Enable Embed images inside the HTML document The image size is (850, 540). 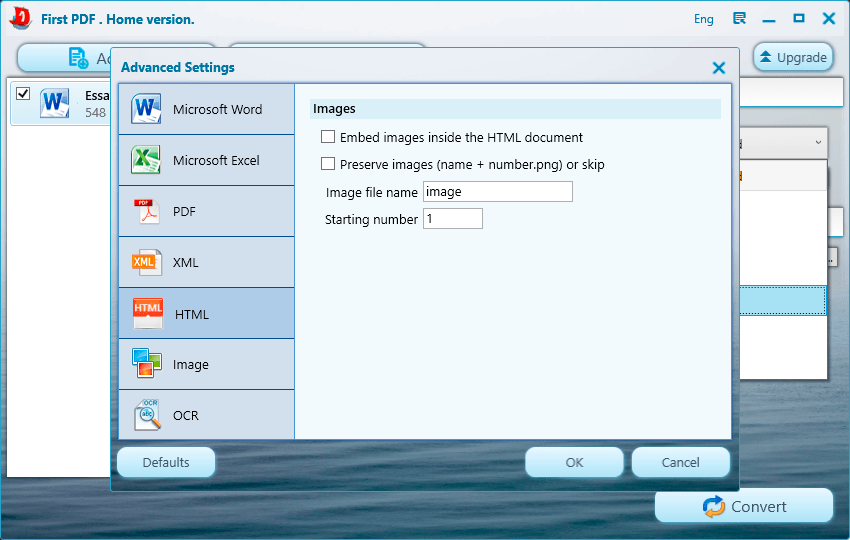(328, 137)
